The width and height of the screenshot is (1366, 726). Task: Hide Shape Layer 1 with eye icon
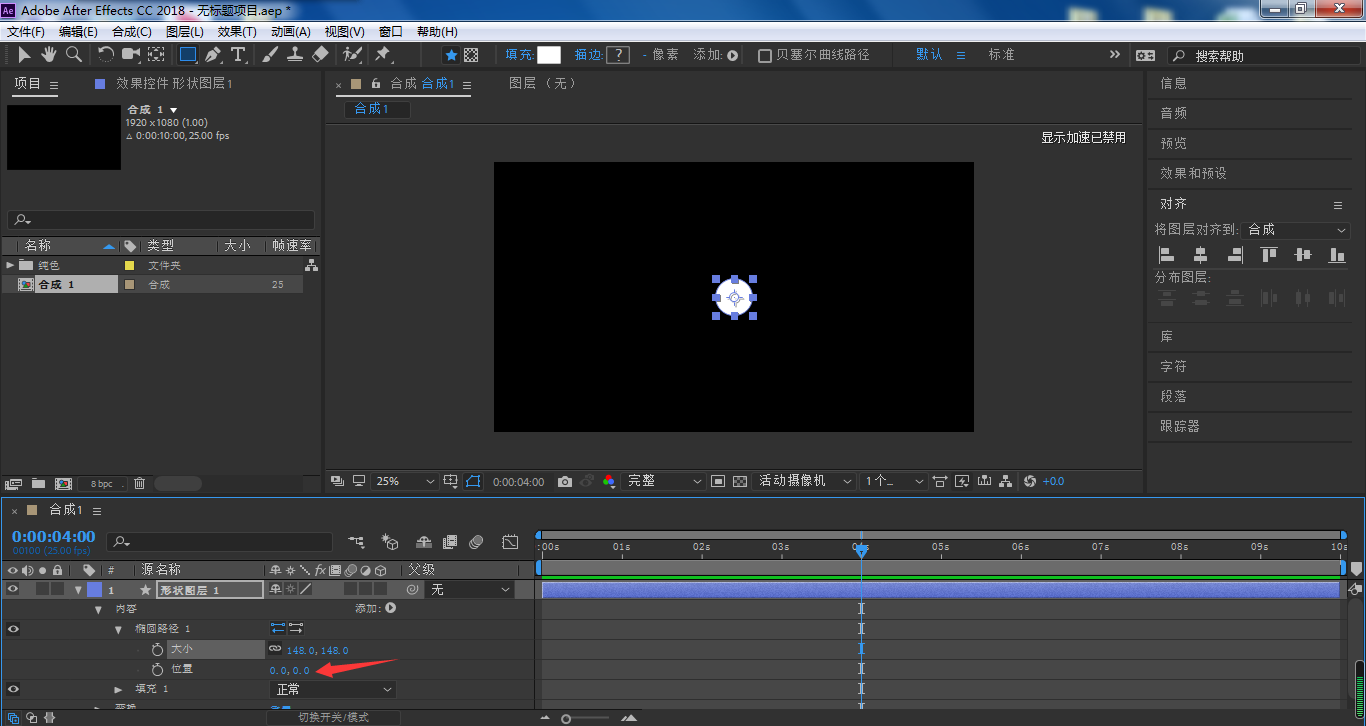[x=13, y=590]
